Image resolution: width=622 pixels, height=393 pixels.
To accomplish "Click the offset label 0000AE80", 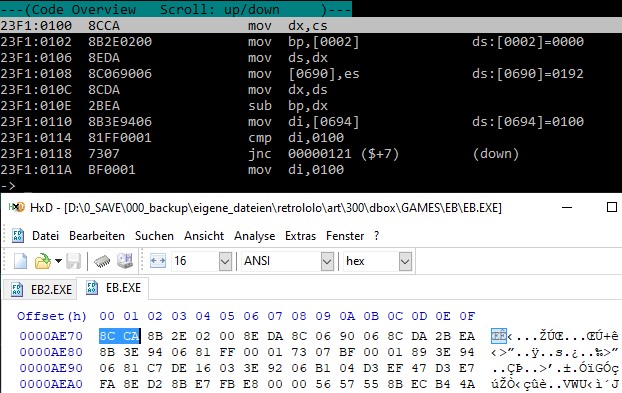I will 51,352.
